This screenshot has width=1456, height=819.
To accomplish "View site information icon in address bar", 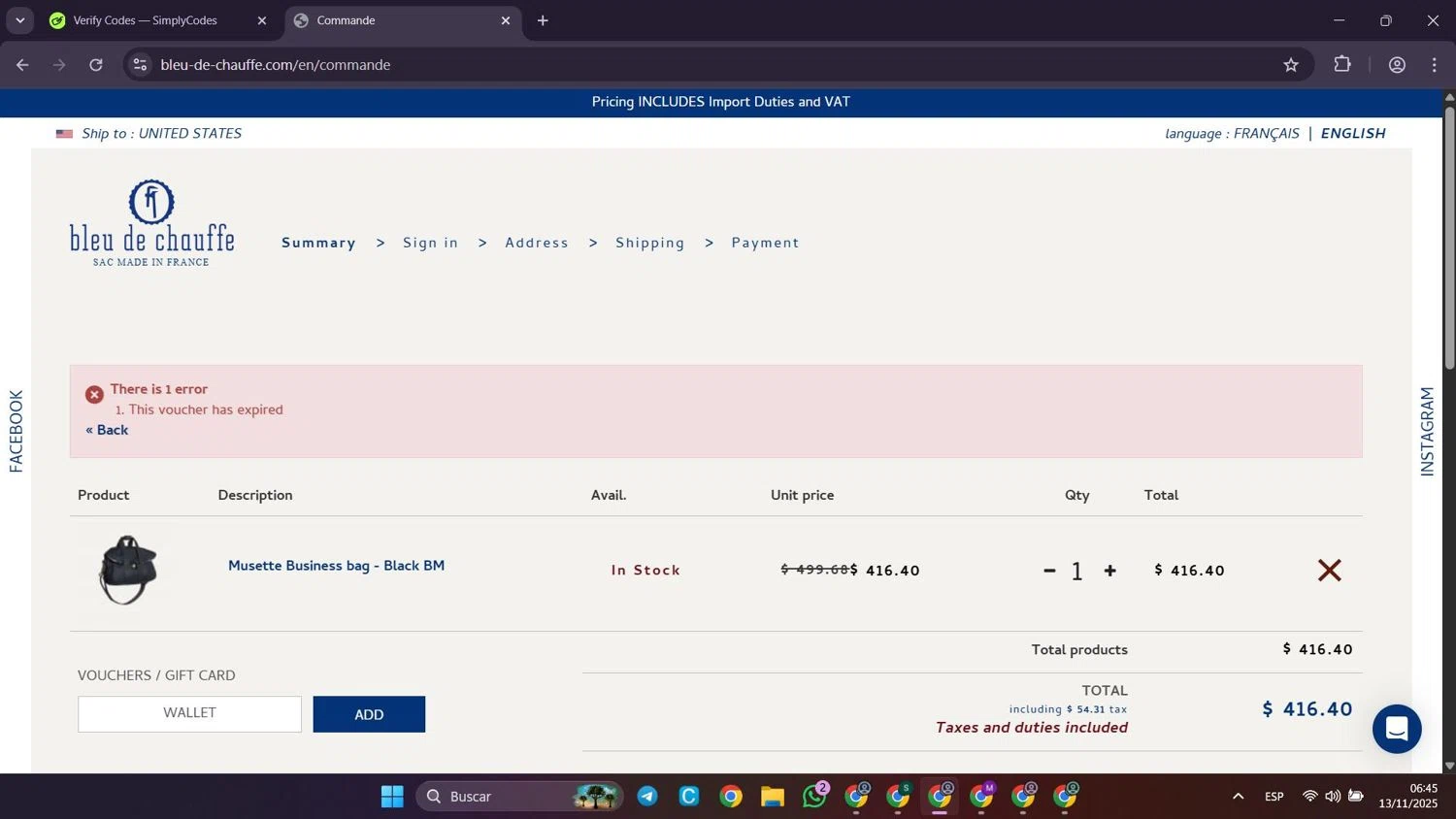I will pos(140,65).
